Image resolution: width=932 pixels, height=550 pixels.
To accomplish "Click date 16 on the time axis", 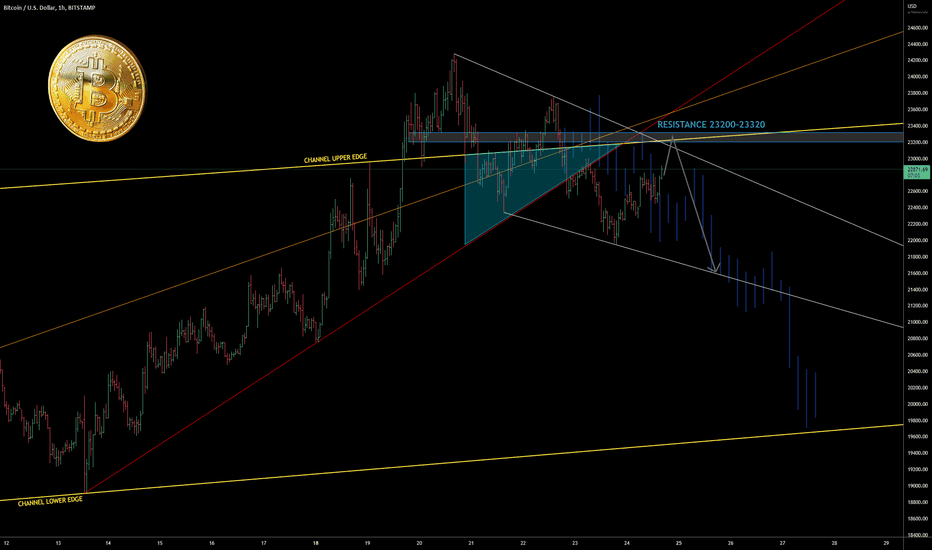I will (x=212, y=543).
